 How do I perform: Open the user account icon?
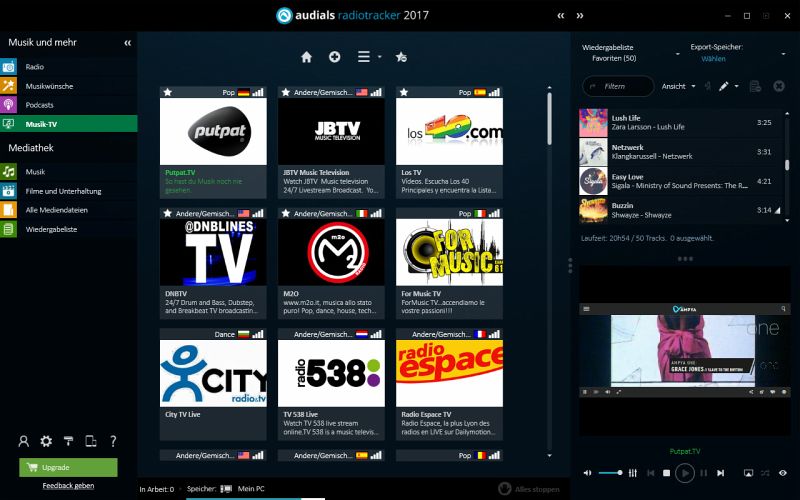tap(24, 441)
